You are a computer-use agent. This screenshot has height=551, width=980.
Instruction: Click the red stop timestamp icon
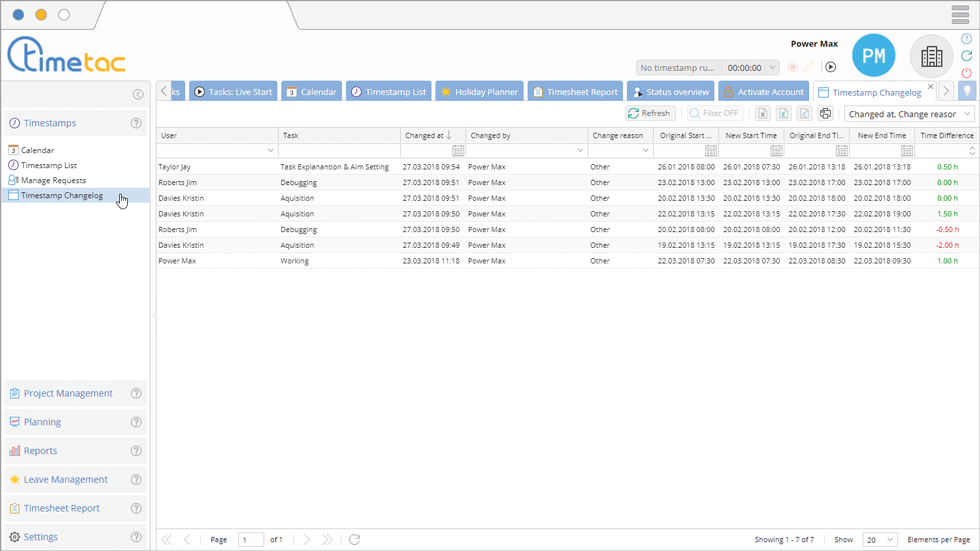(792, 67)
